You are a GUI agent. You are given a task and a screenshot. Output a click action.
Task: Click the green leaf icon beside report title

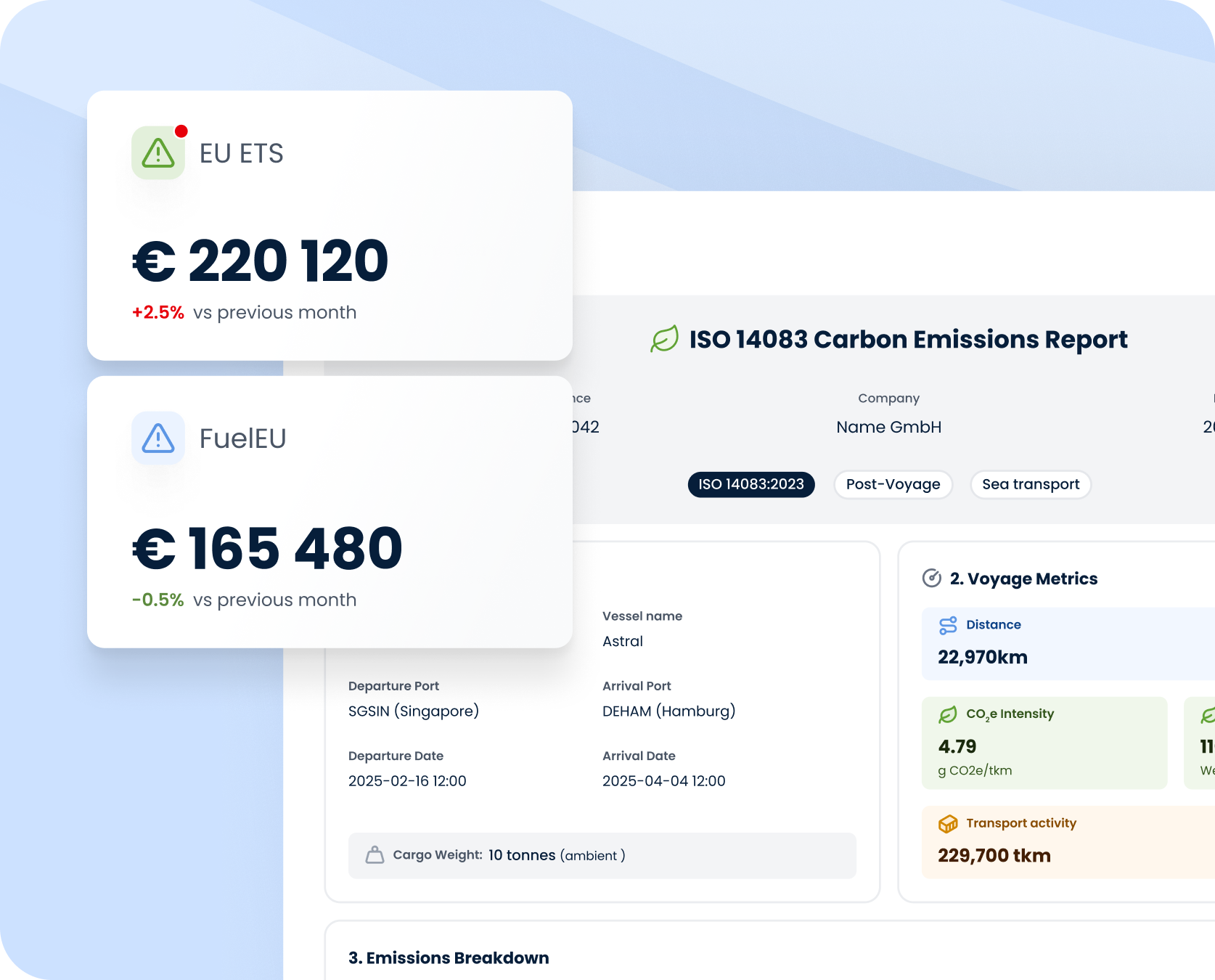[664, 339]
